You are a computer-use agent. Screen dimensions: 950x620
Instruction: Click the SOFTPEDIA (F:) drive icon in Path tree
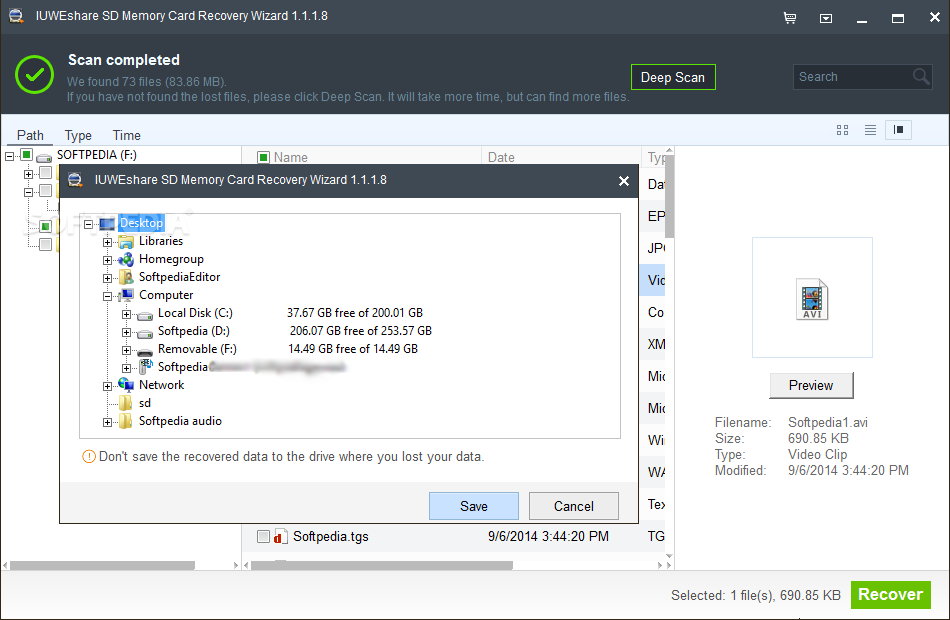[44, 156]
